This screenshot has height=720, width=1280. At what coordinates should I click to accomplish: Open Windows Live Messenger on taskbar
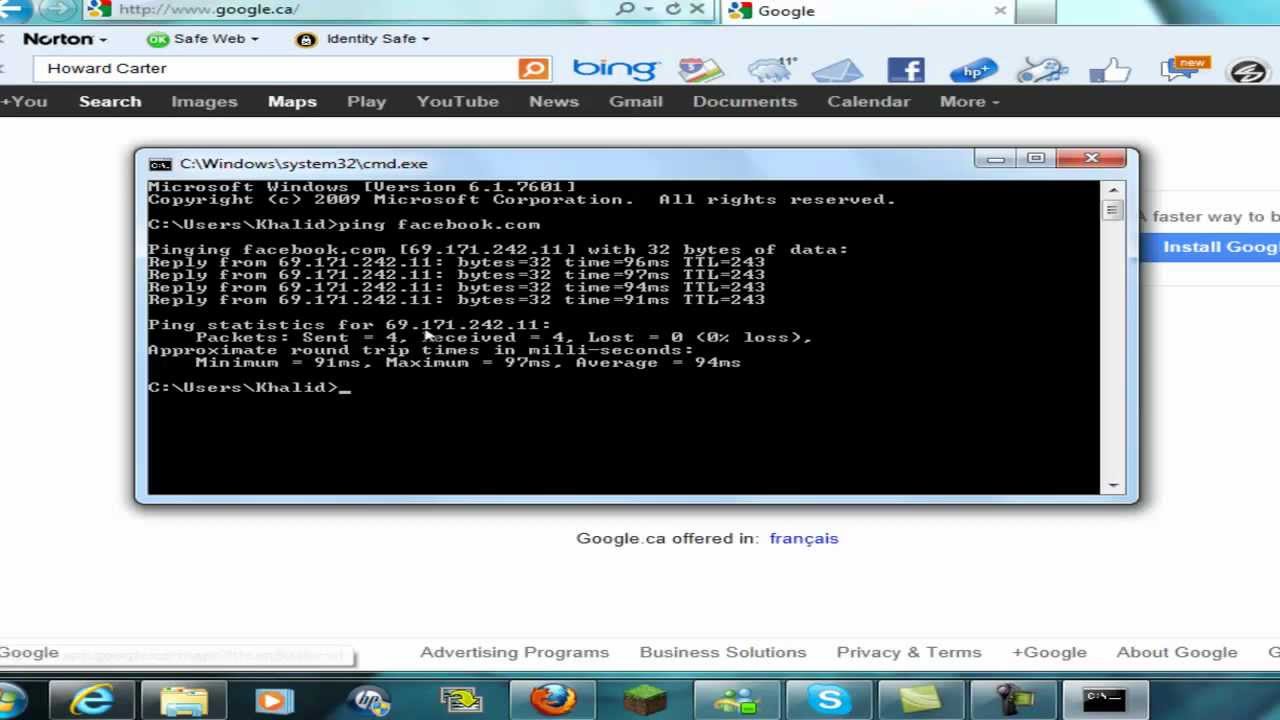tap(737, 699)
